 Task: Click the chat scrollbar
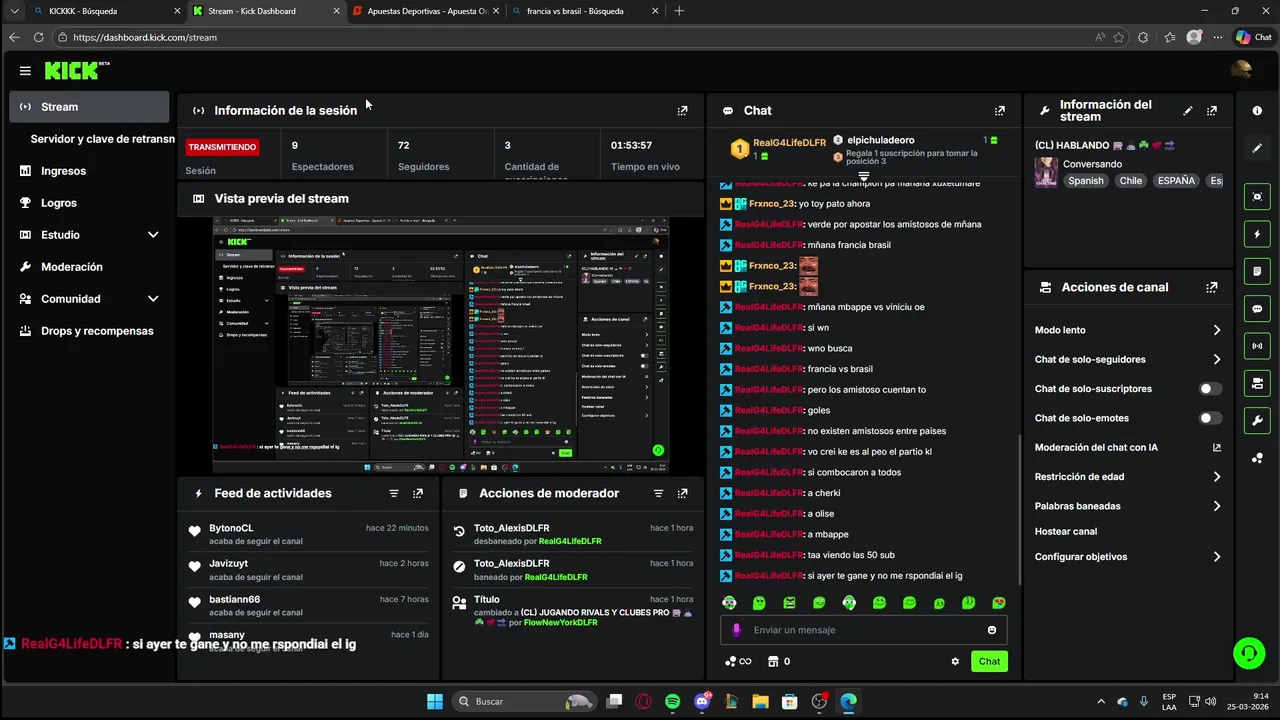(x=1019, y=510)
